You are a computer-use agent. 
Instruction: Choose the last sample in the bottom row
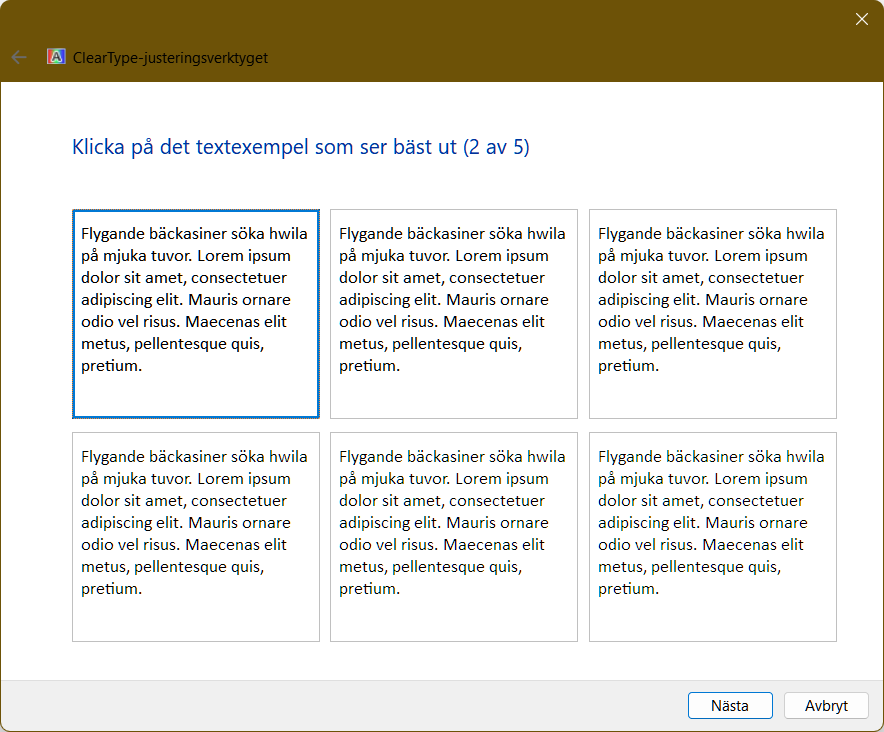tap(712, 536)
